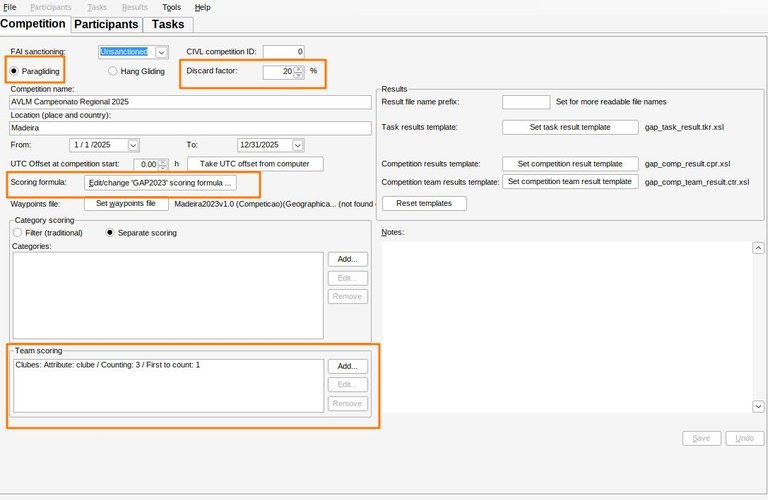The image size is (768, 500).
Task: Select the Separate scoring option
Action: 111,233
